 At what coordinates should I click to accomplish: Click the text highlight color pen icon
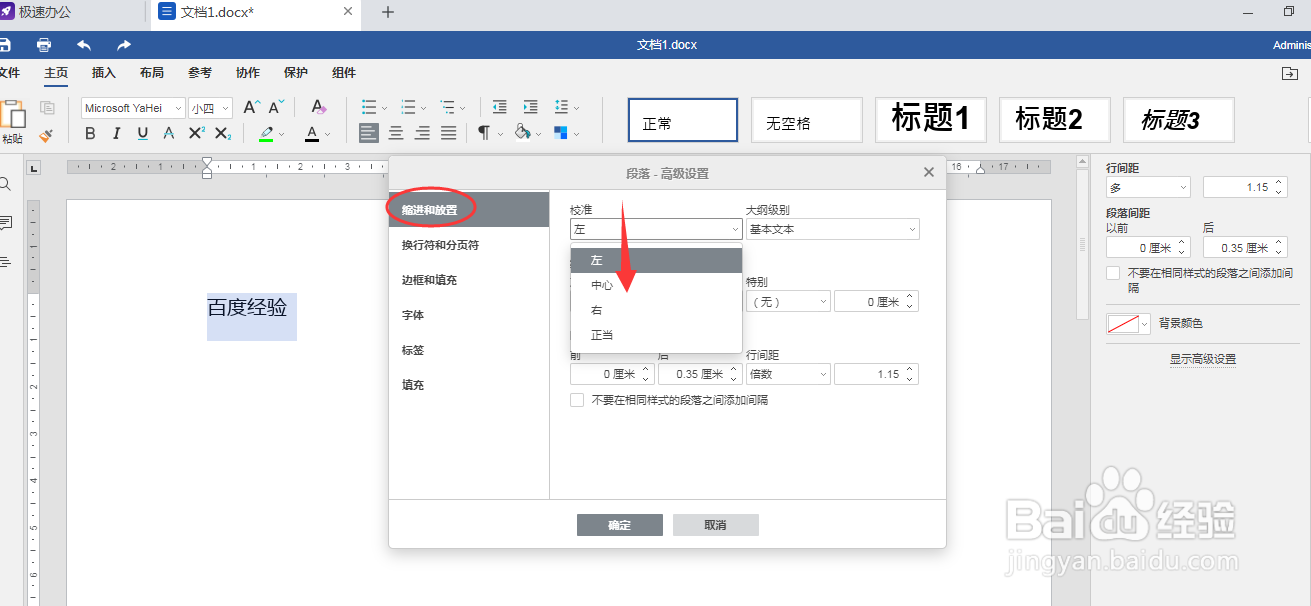pyautogui.click(x=267, y=132)
